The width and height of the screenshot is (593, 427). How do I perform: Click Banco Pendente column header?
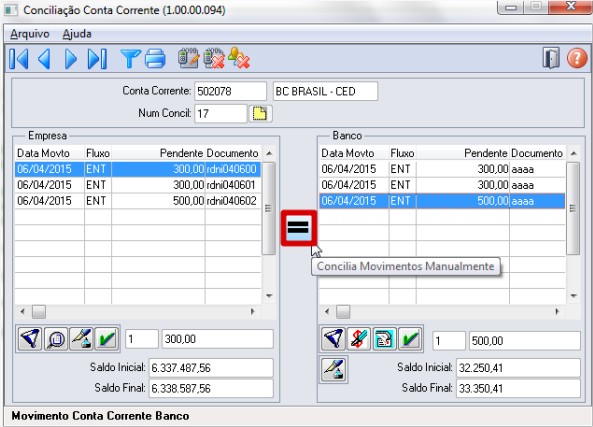463,153
